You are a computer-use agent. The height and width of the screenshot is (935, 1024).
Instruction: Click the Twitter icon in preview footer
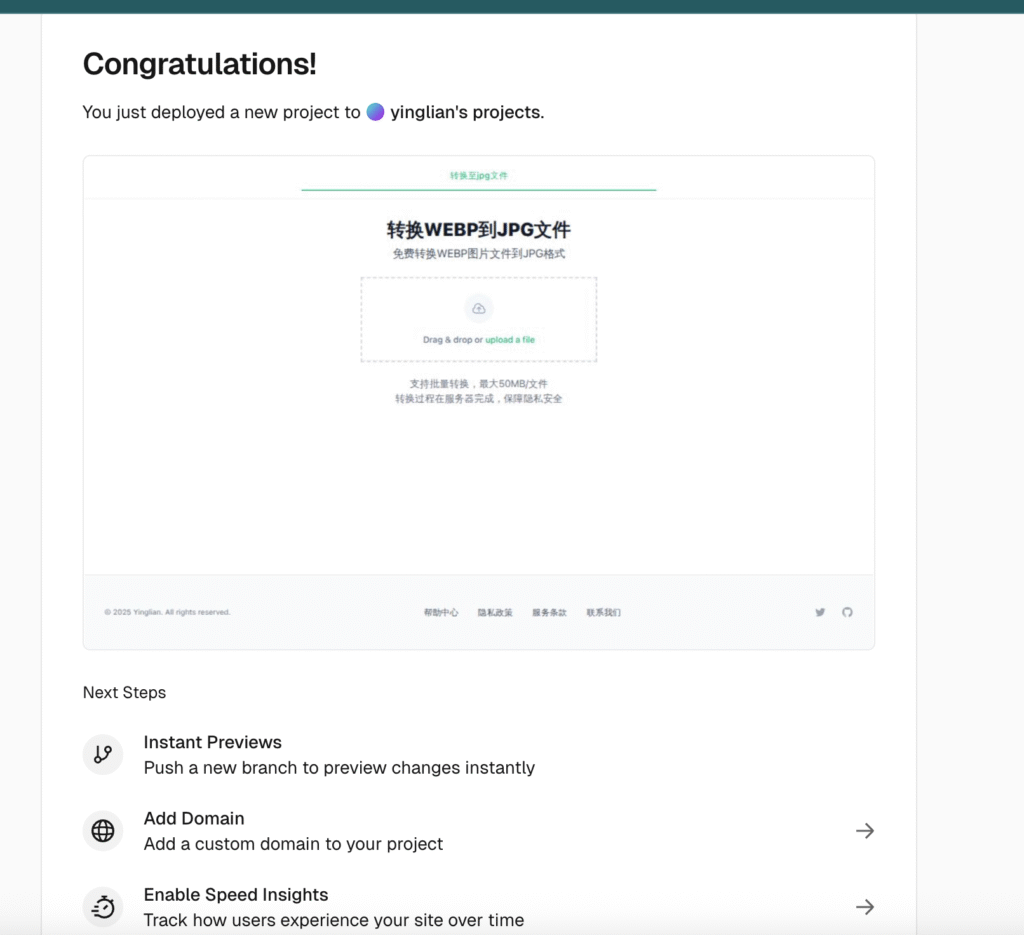tap(820, 612)
